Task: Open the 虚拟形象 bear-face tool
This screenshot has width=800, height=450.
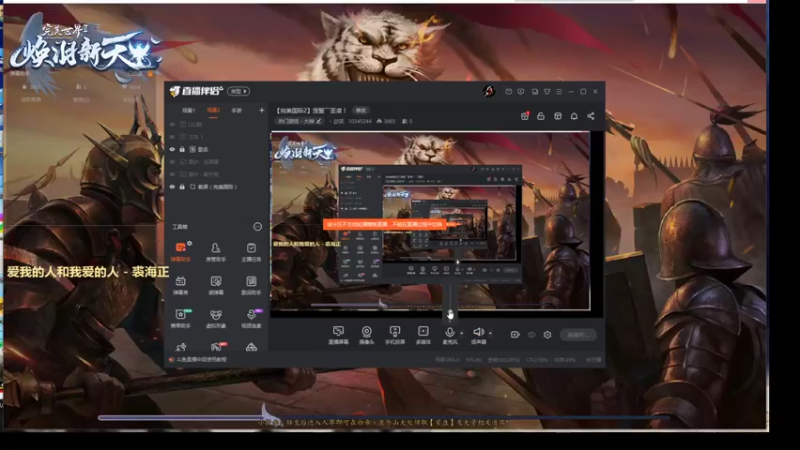Action: point(216,318)
